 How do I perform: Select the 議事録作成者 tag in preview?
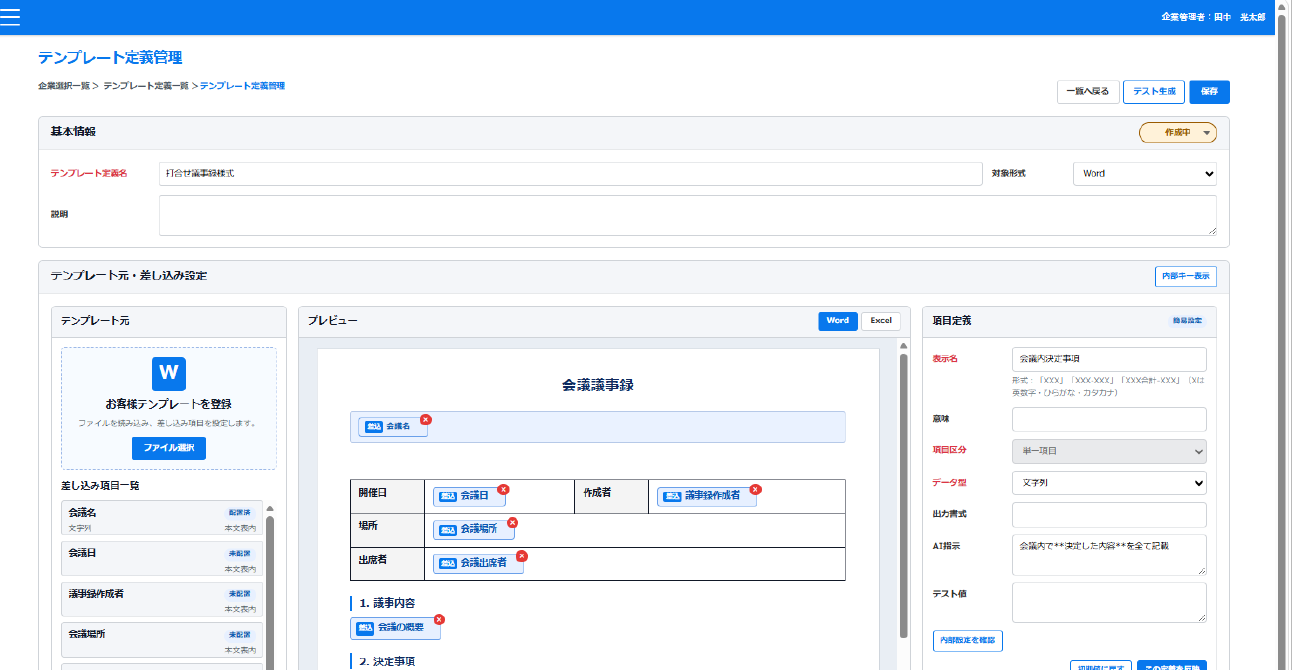(707, 496)
